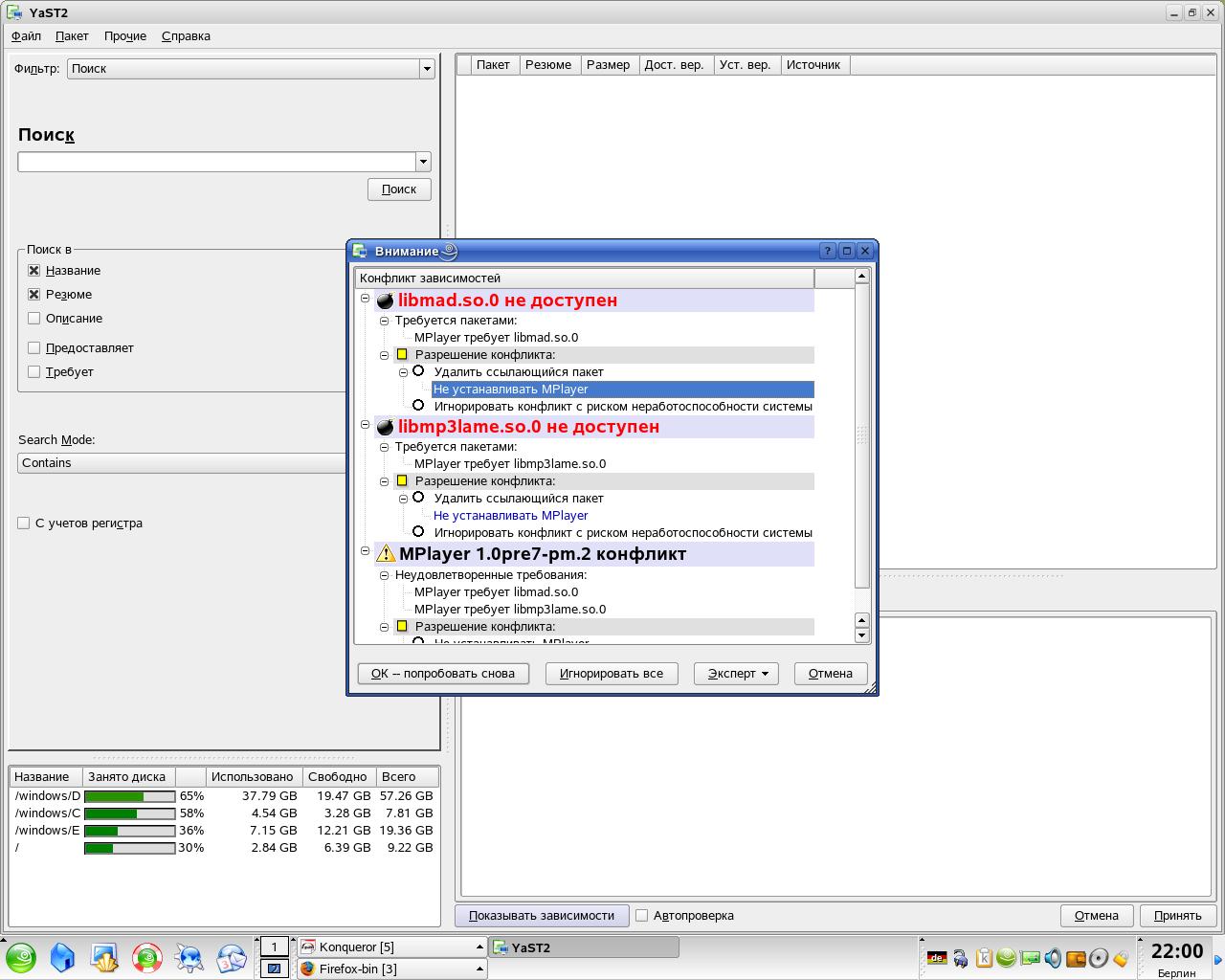Enable the Требует checkbox
Viewport: 1225px width, 980px height.
coord(34,372)
